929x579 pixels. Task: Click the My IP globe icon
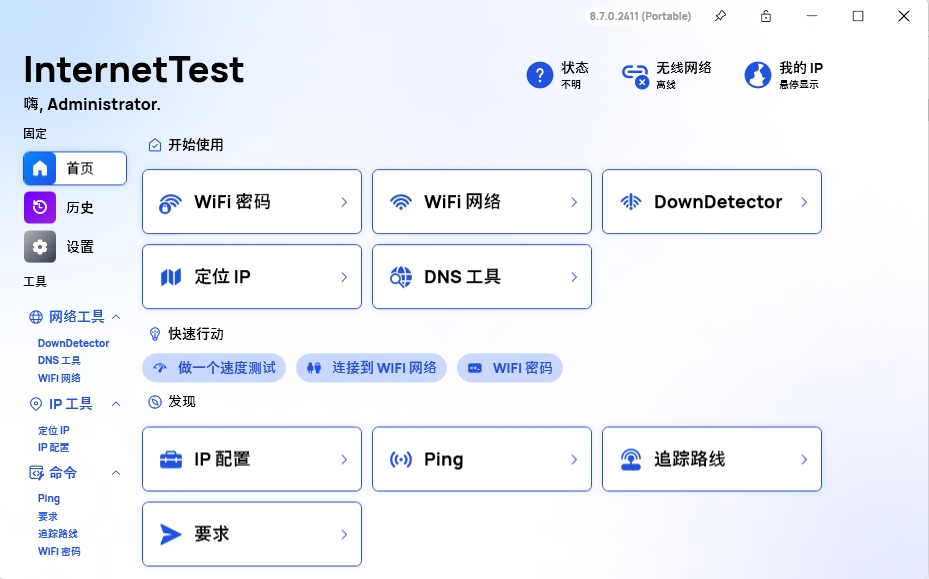(x=758, y=75)
